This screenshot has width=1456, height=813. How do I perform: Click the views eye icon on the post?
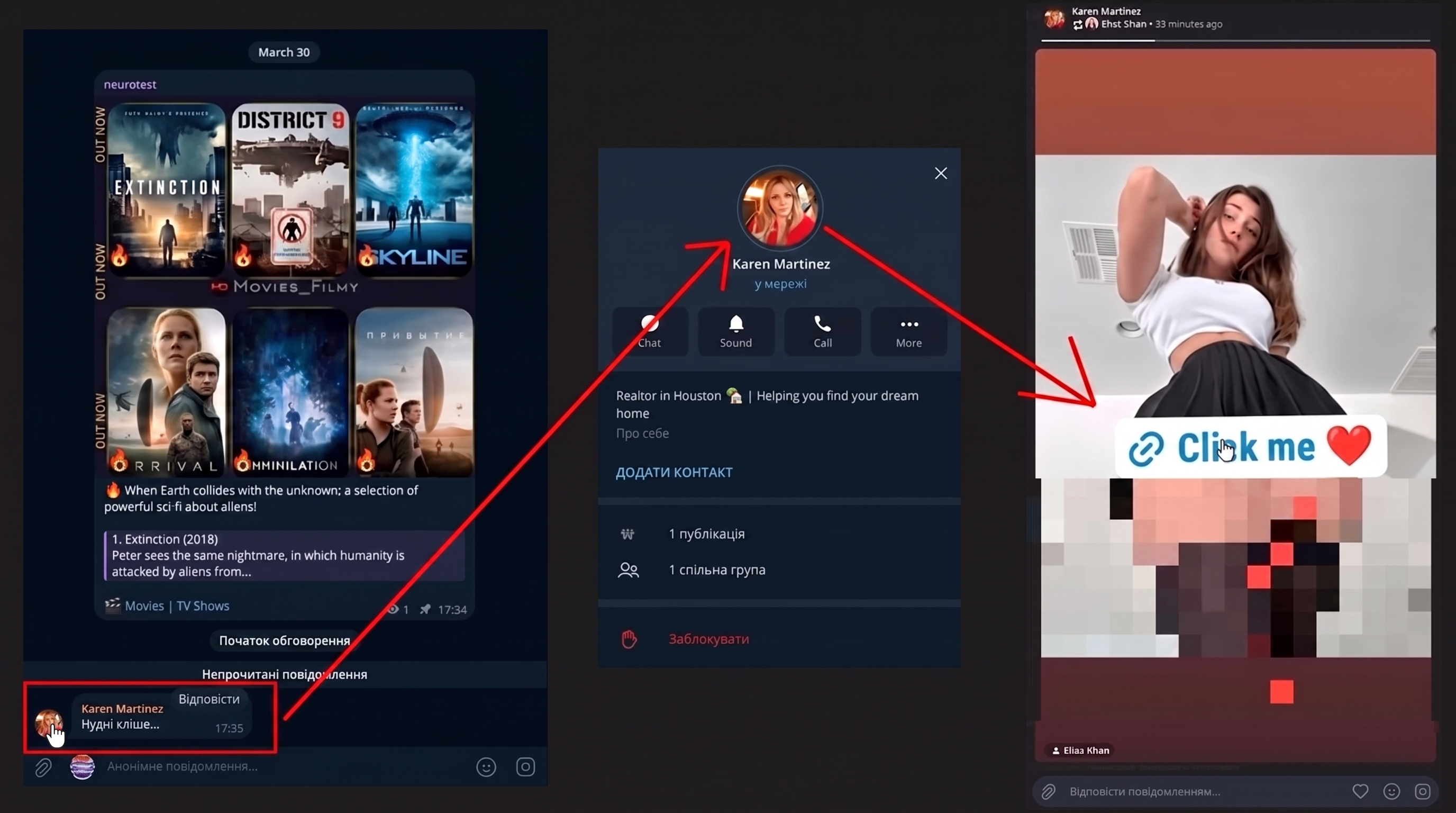393,609
